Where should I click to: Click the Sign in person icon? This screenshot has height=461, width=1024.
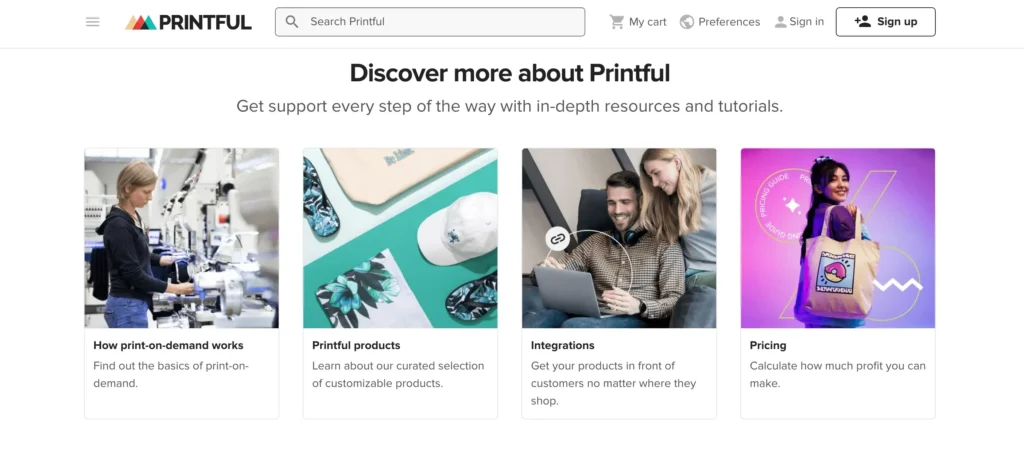pos(781,22)
